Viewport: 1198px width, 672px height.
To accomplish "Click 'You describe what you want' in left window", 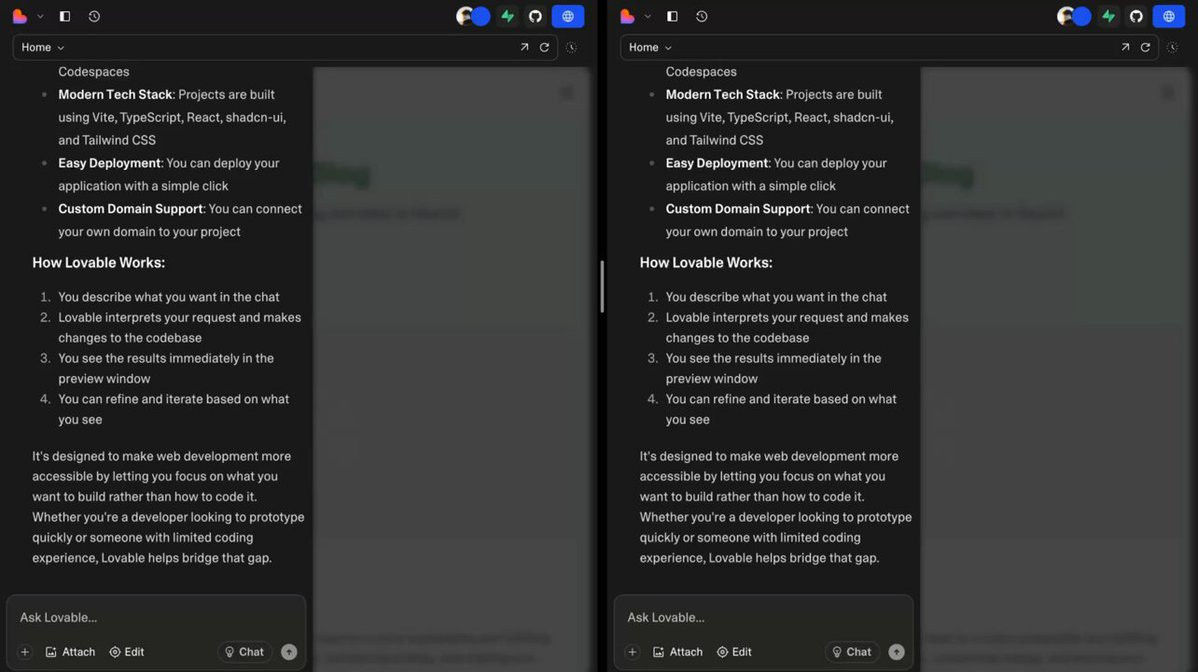I will (132, 297).
